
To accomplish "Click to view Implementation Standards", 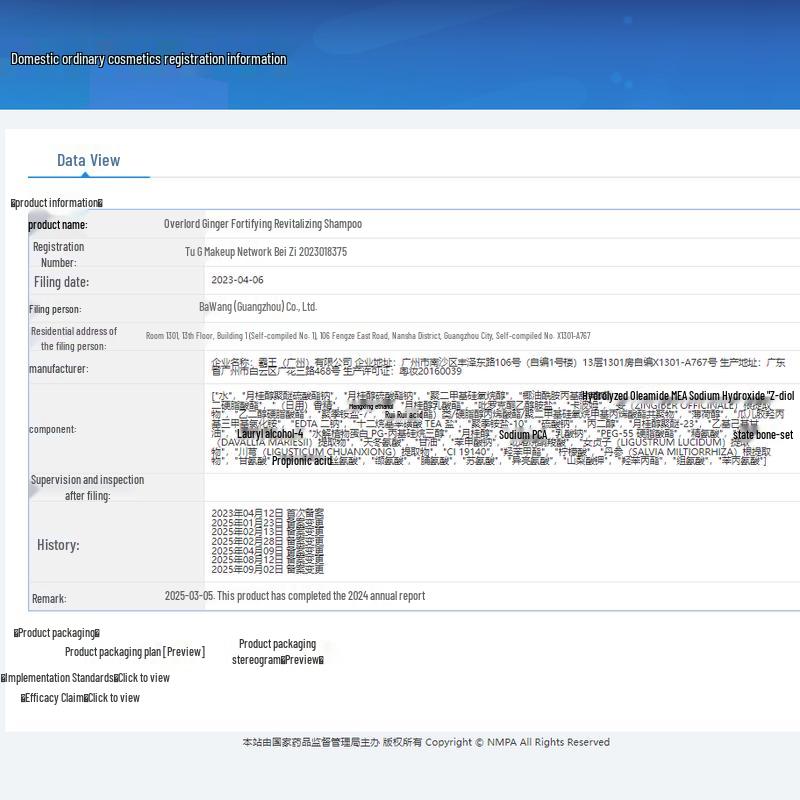I will [x=143, y=678].
